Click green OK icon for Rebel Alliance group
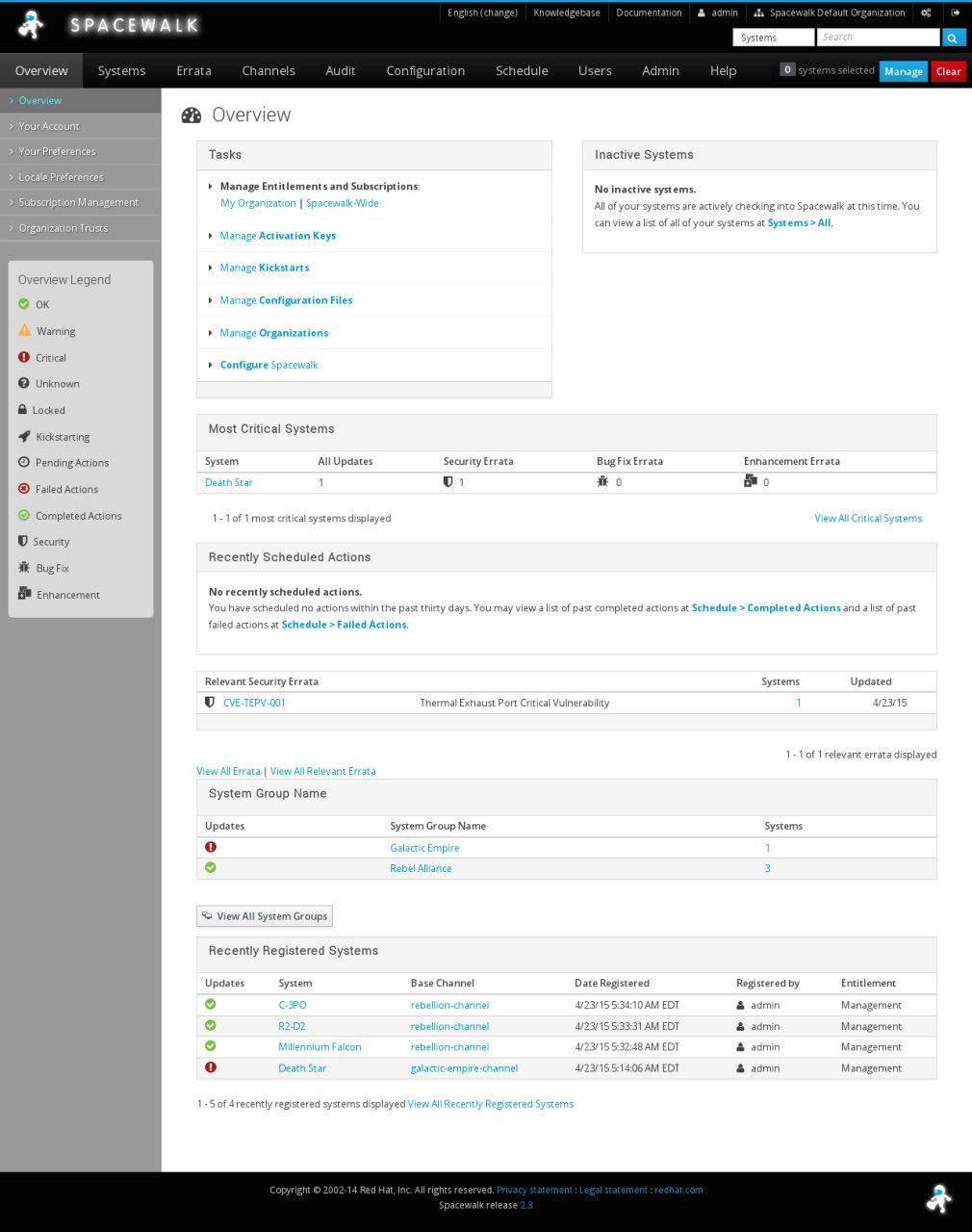The width and height of the screenshot is (972, 1232). click(x=211, y=867)
